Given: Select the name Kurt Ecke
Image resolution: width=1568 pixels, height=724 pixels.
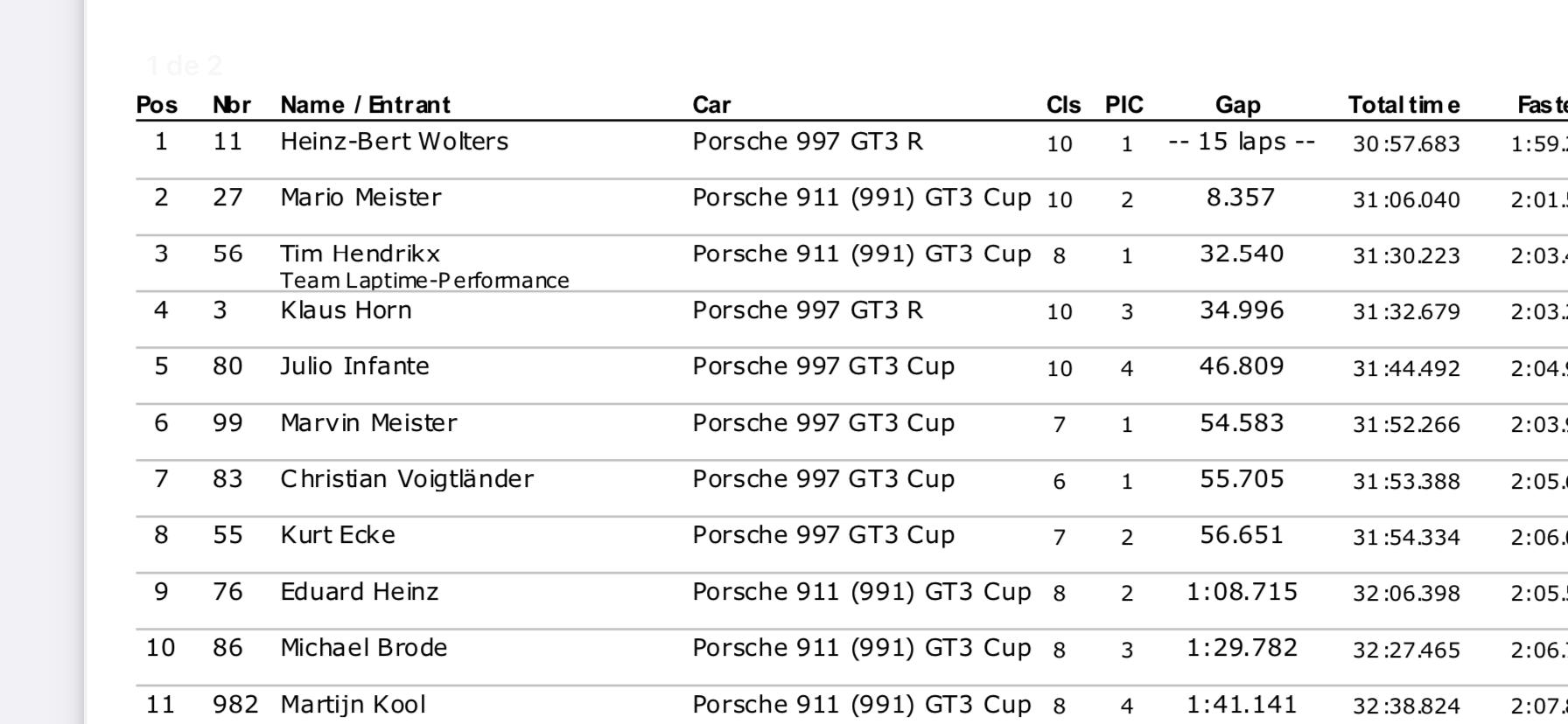Looking at the screenshot, I should pyautogui.click(x=338, y=535).
